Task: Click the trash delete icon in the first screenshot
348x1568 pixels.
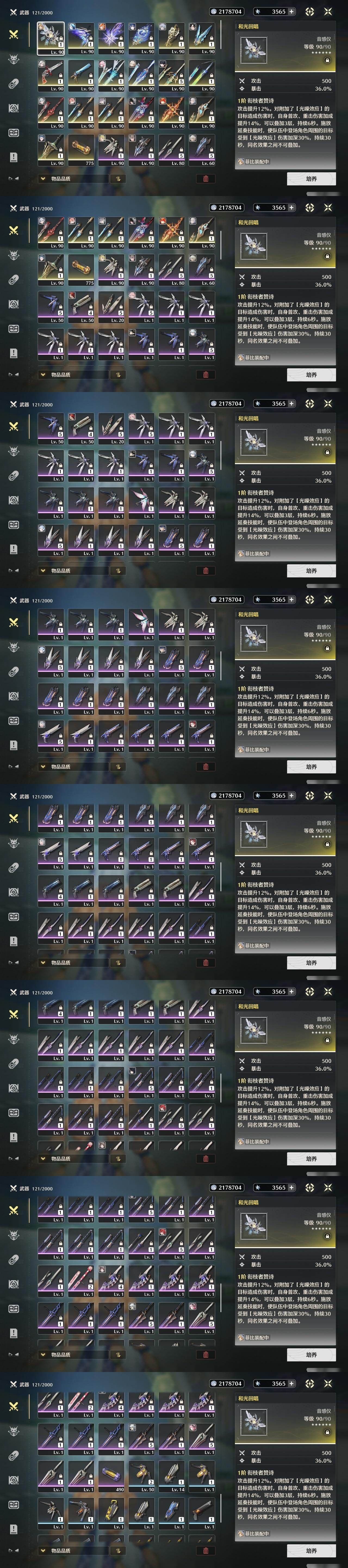Action: [205, 178]
